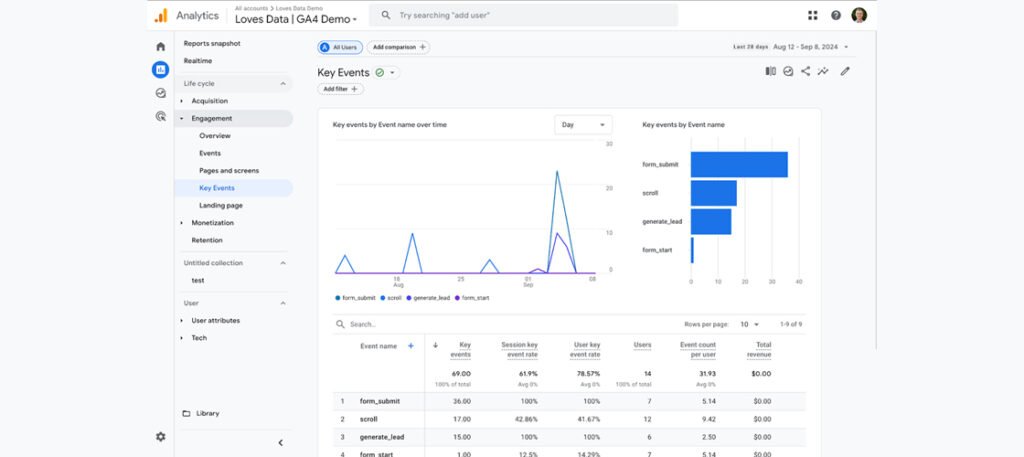Screen dimensions: 1024x457
Task: Click the Customize report pencil icon
Action: tap(845, 72)
